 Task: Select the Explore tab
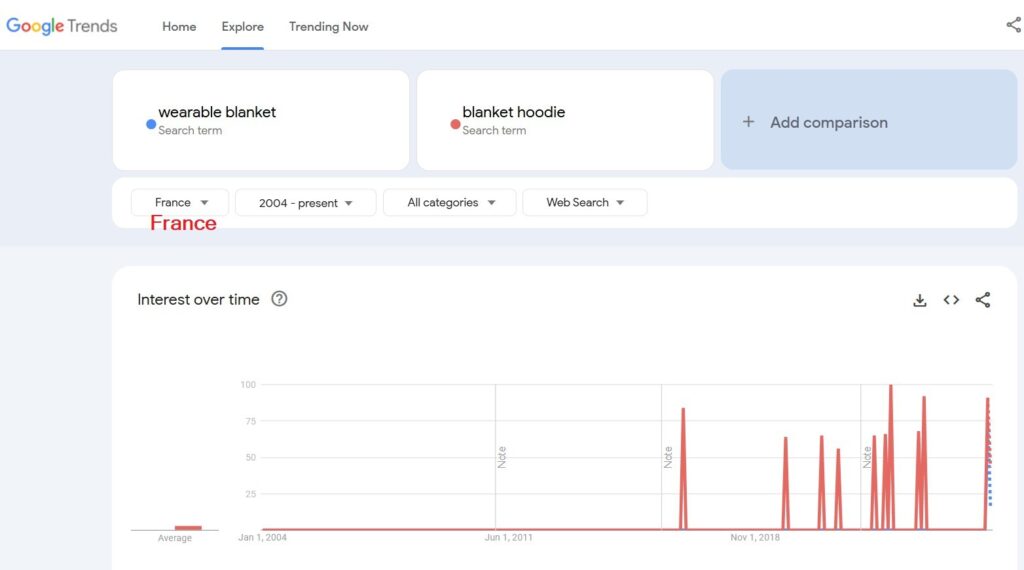(243, 26)
